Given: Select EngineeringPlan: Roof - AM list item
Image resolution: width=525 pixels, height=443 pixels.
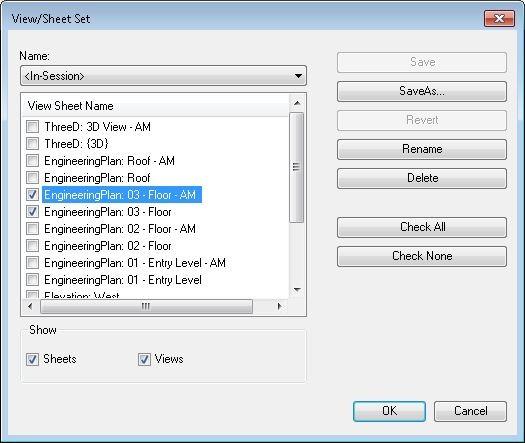Looking at the screenshot, I should pos(109,161).
